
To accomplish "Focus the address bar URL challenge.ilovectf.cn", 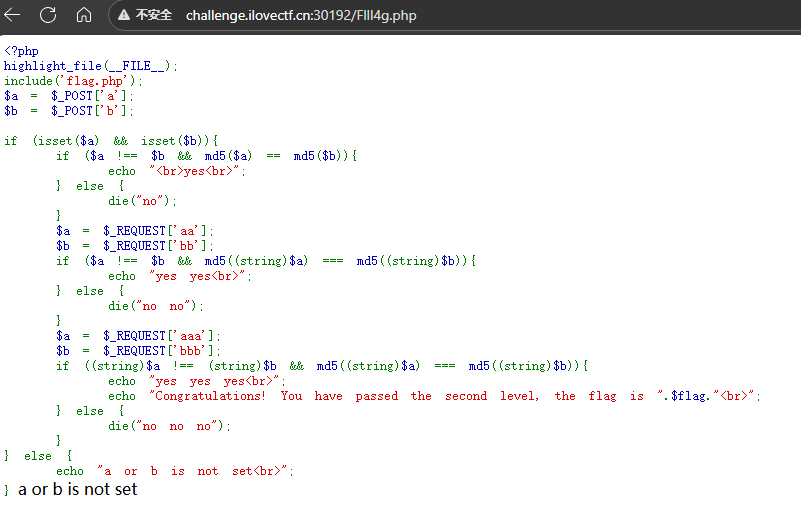I will (301, 15).
